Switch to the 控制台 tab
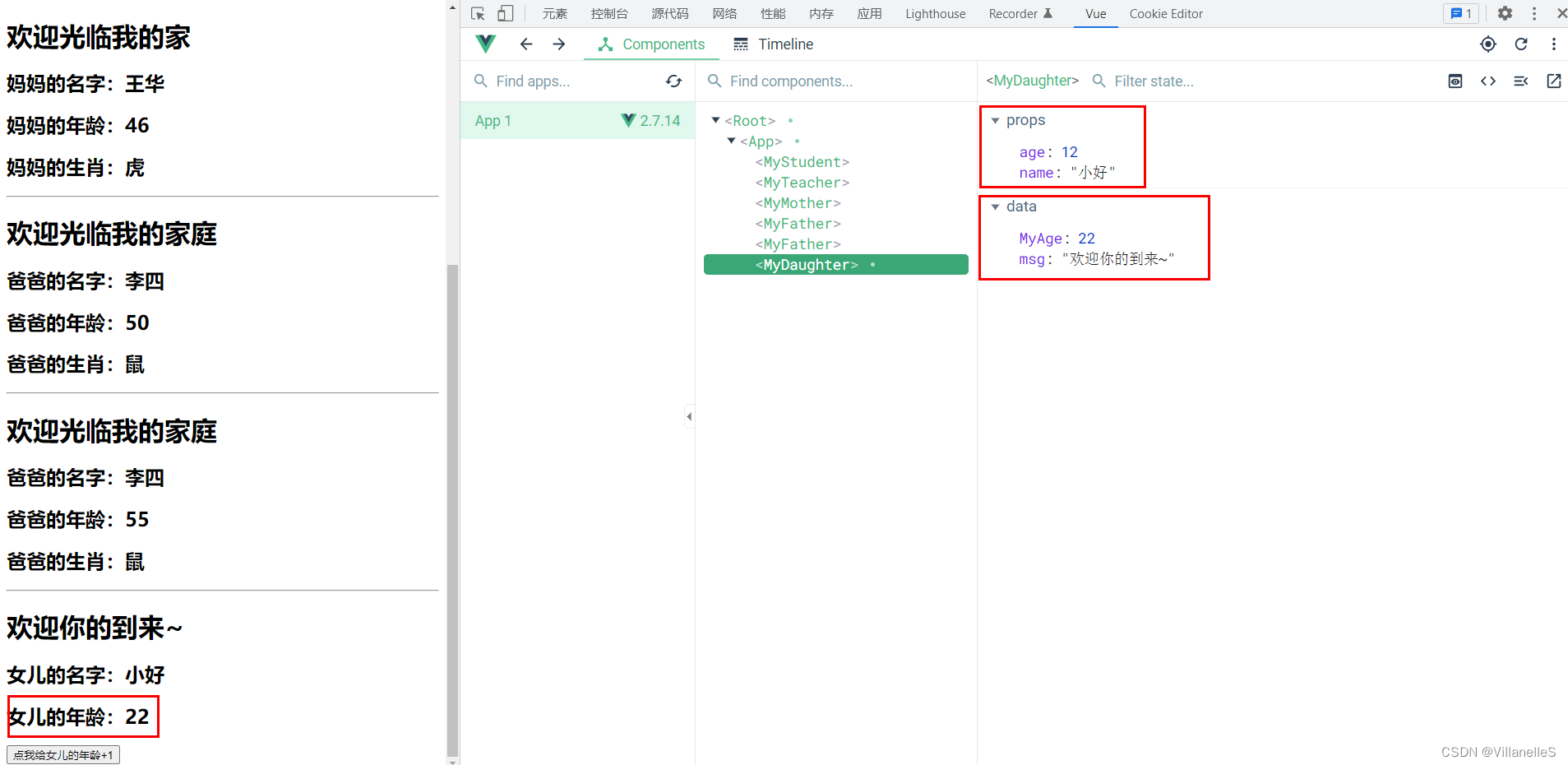 coord(609,14)
